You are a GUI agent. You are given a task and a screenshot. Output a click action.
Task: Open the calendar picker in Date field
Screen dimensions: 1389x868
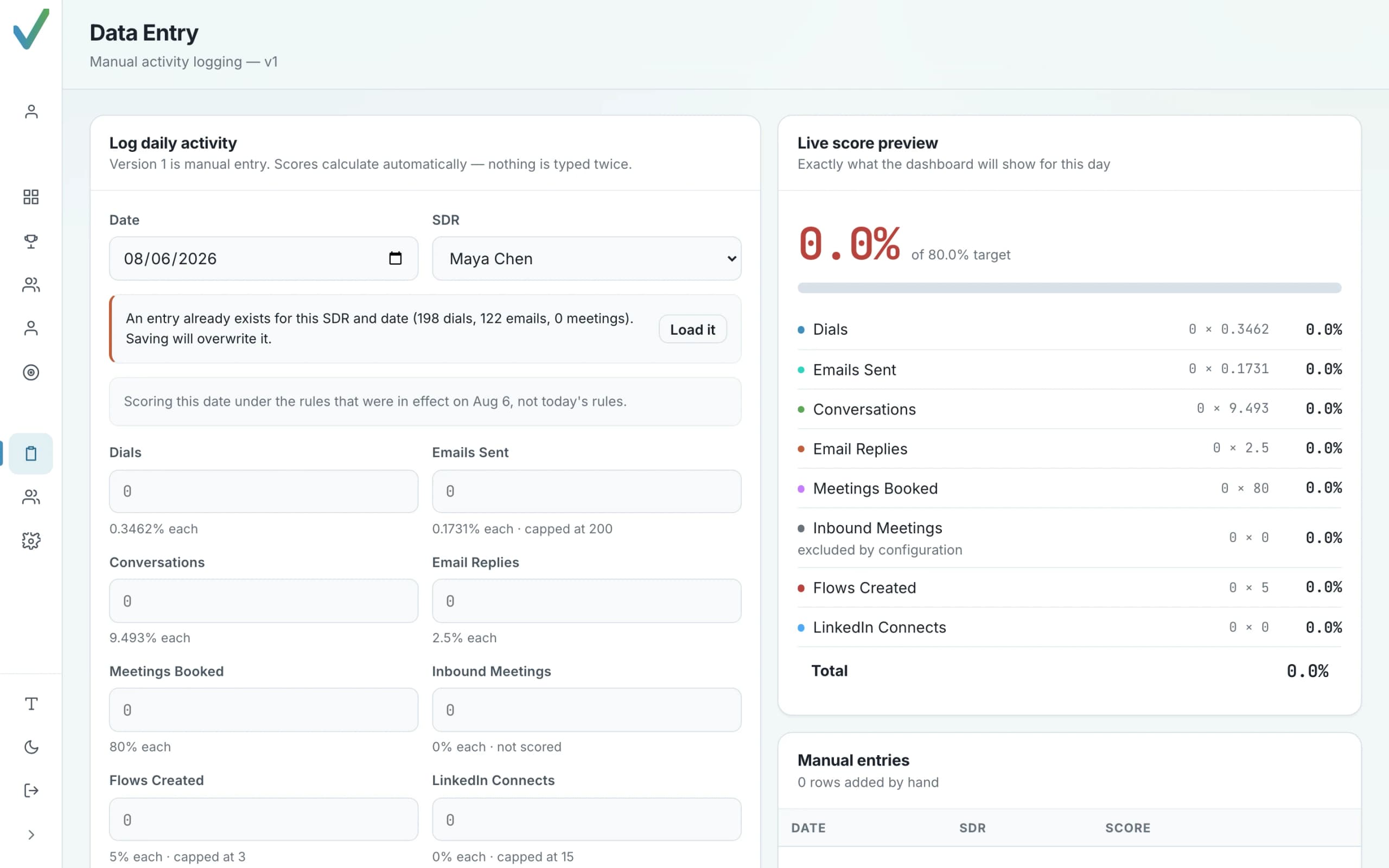click(x=395, y=258)
